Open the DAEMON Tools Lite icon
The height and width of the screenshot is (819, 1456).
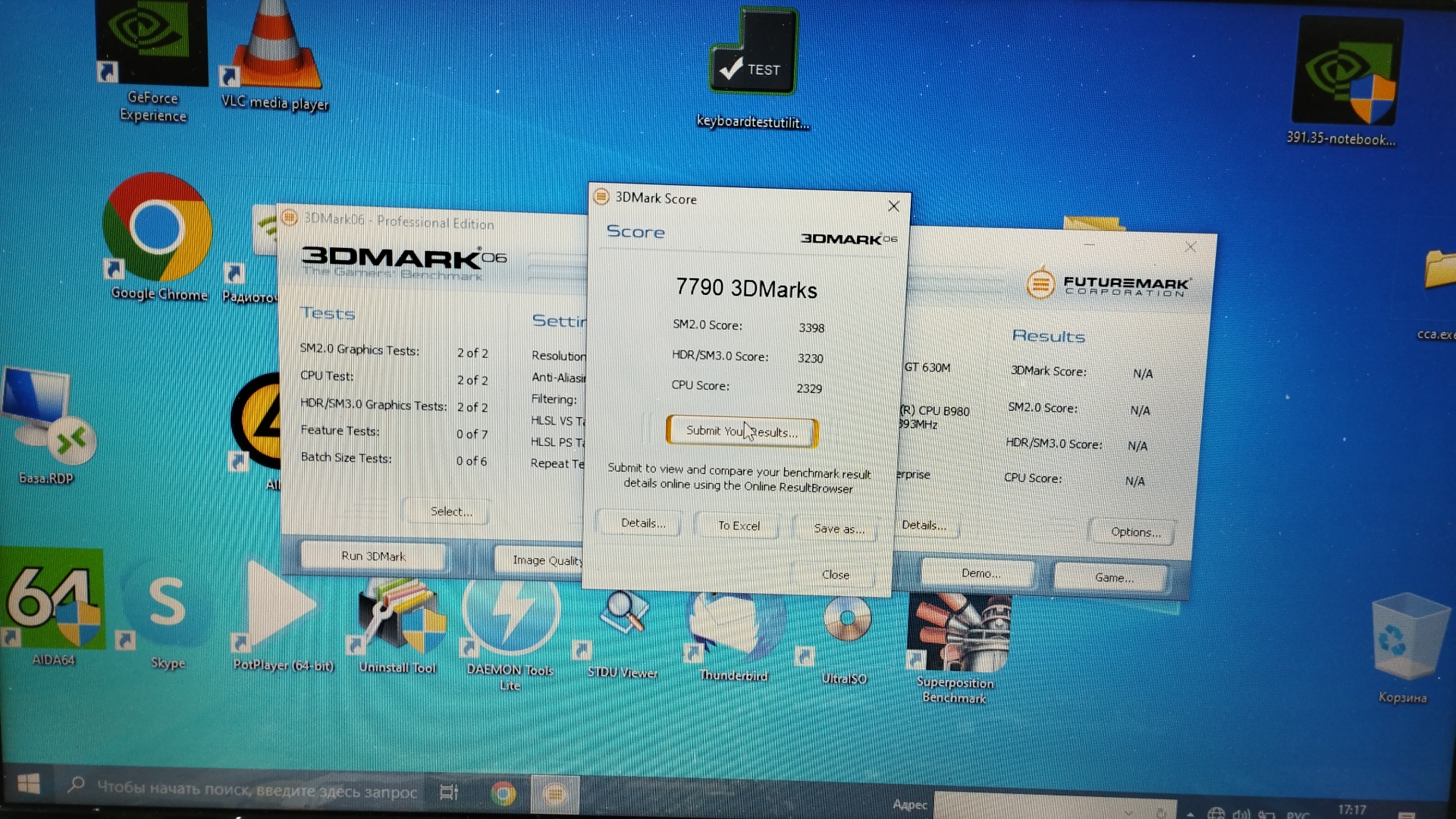(510, 614)
